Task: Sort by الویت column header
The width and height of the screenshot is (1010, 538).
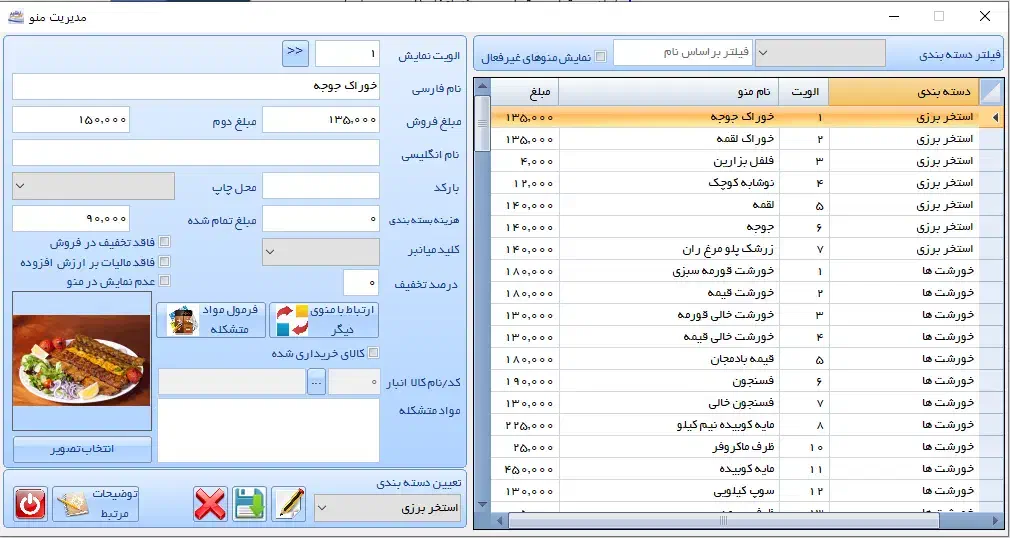Action: (804, 92)
